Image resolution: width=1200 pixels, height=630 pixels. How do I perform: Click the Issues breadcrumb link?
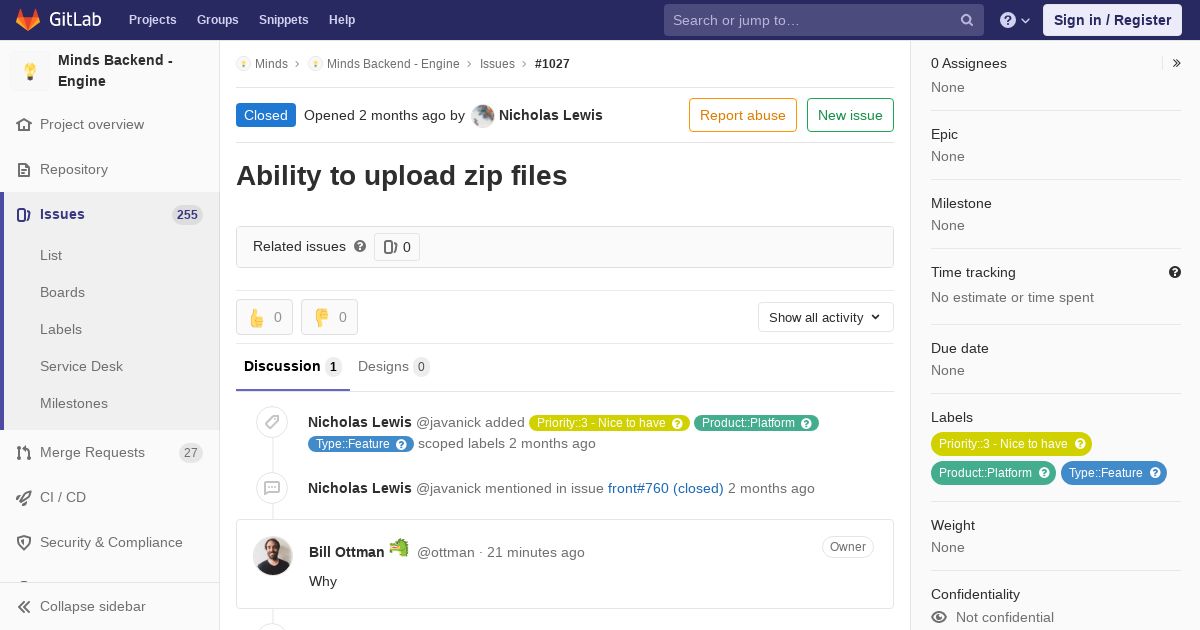[x=497, y=64]
